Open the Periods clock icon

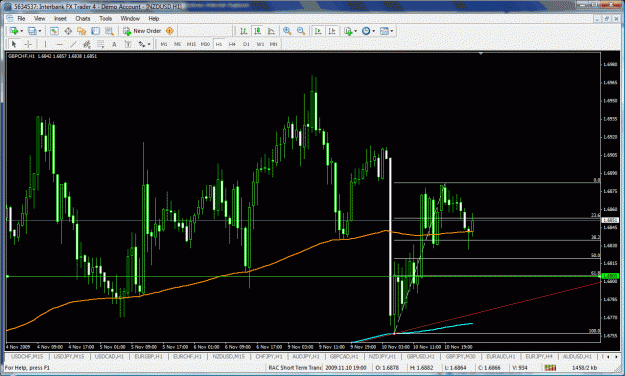point(366,31)
